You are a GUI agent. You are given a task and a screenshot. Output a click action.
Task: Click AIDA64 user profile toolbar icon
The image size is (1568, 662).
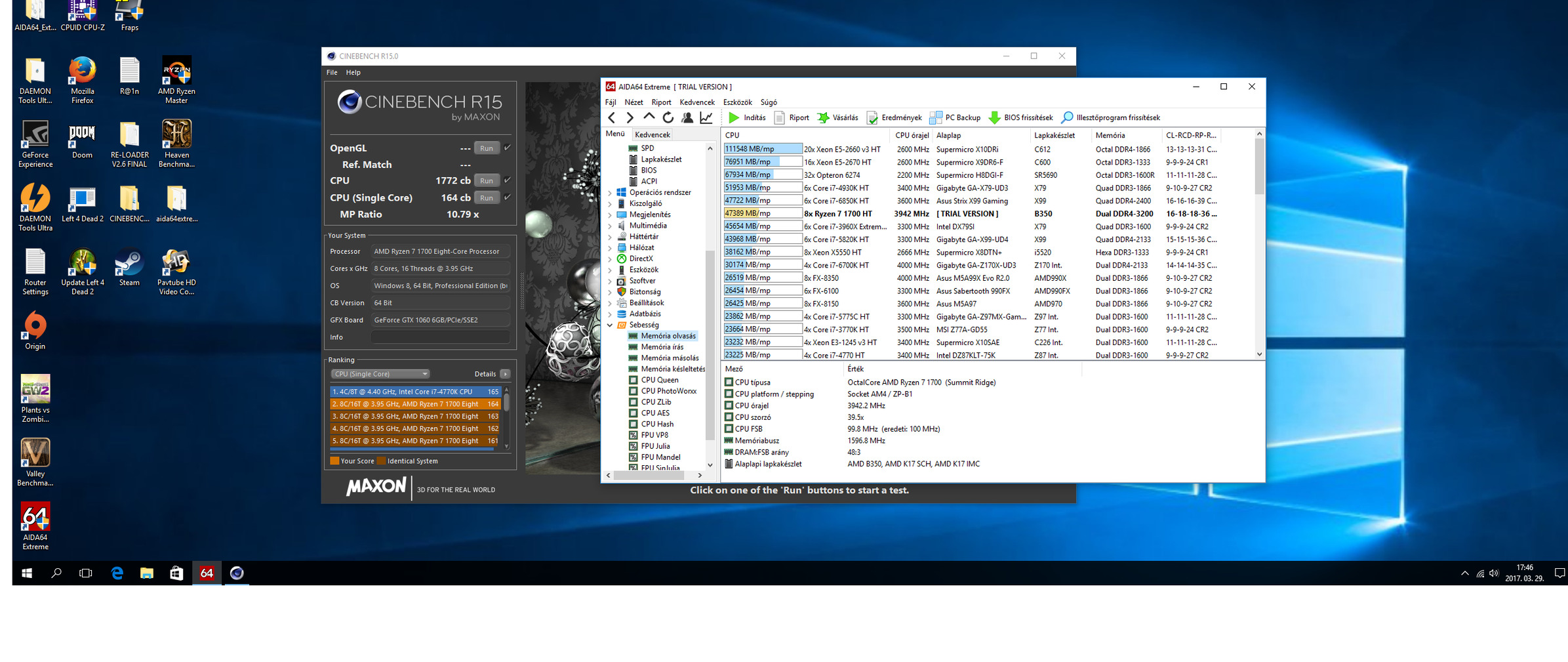pos(687,117)
